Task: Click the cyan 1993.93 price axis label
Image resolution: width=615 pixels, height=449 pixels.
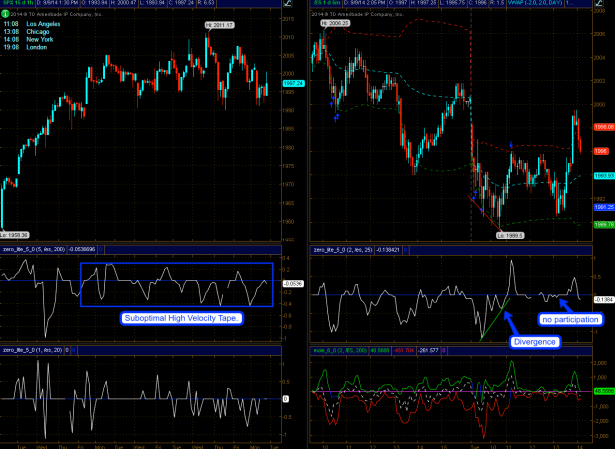Action: pos(604,176)
